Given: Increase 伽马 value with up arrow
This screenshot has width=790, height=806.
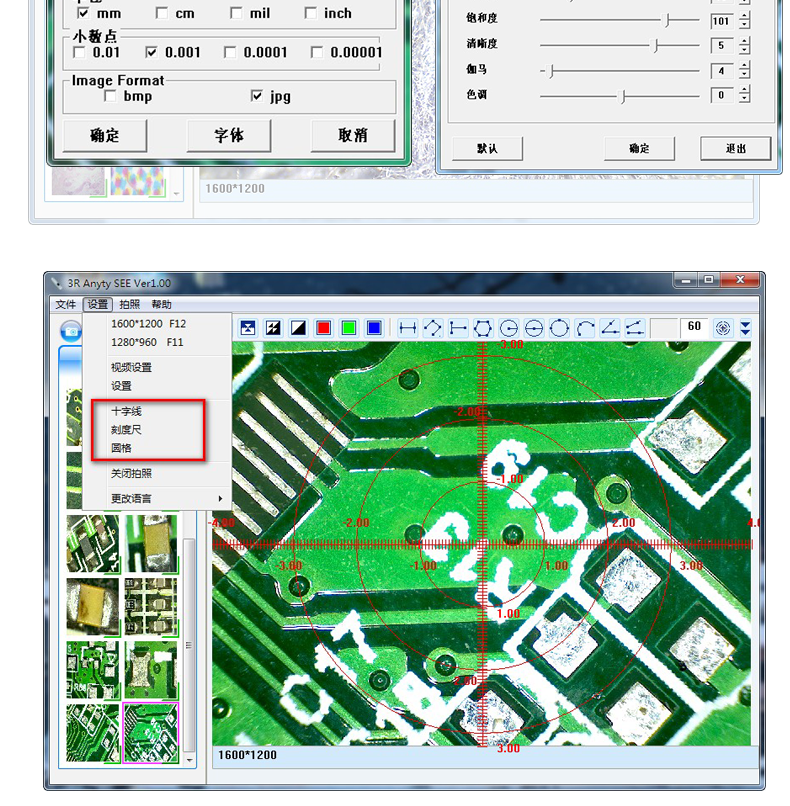Looking at the screenshot, I should click(x=744, y=66).
